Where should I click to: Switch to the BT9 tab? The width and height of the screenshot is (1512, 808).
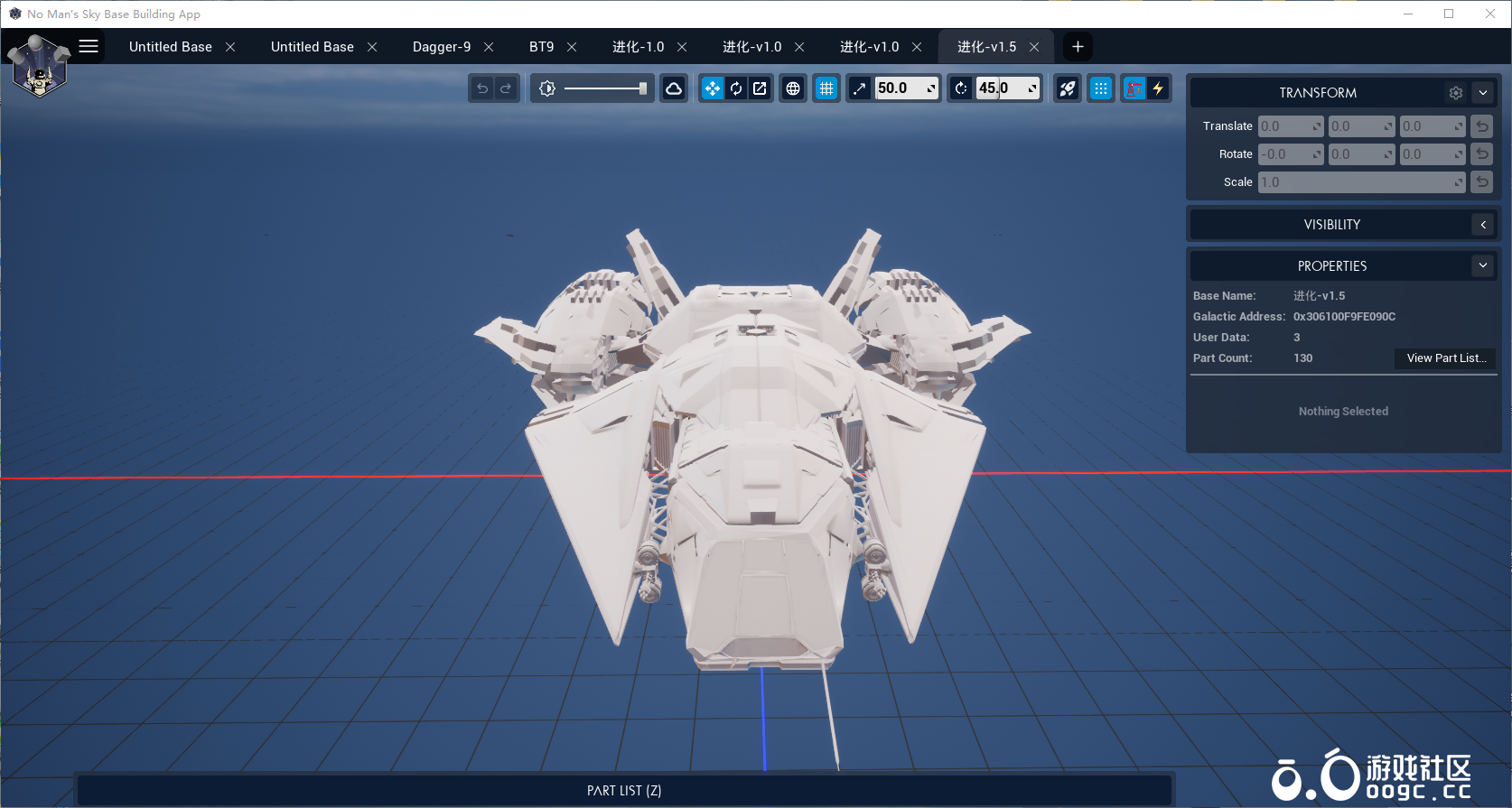(x=541, y=47)
